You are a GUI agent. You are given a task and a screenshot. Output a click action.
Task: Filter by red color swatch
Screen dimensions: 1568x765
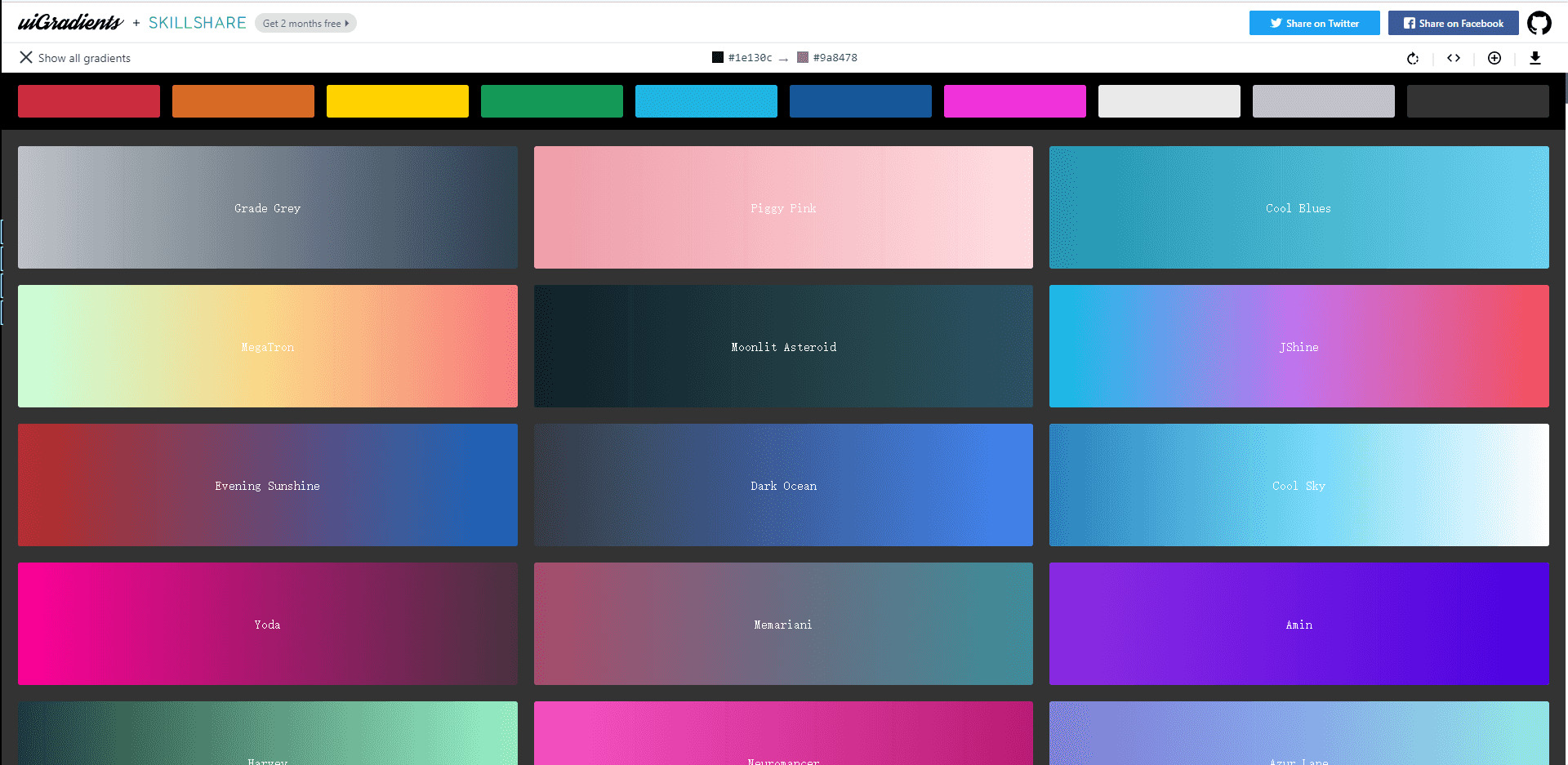click(x=89, y=101)
